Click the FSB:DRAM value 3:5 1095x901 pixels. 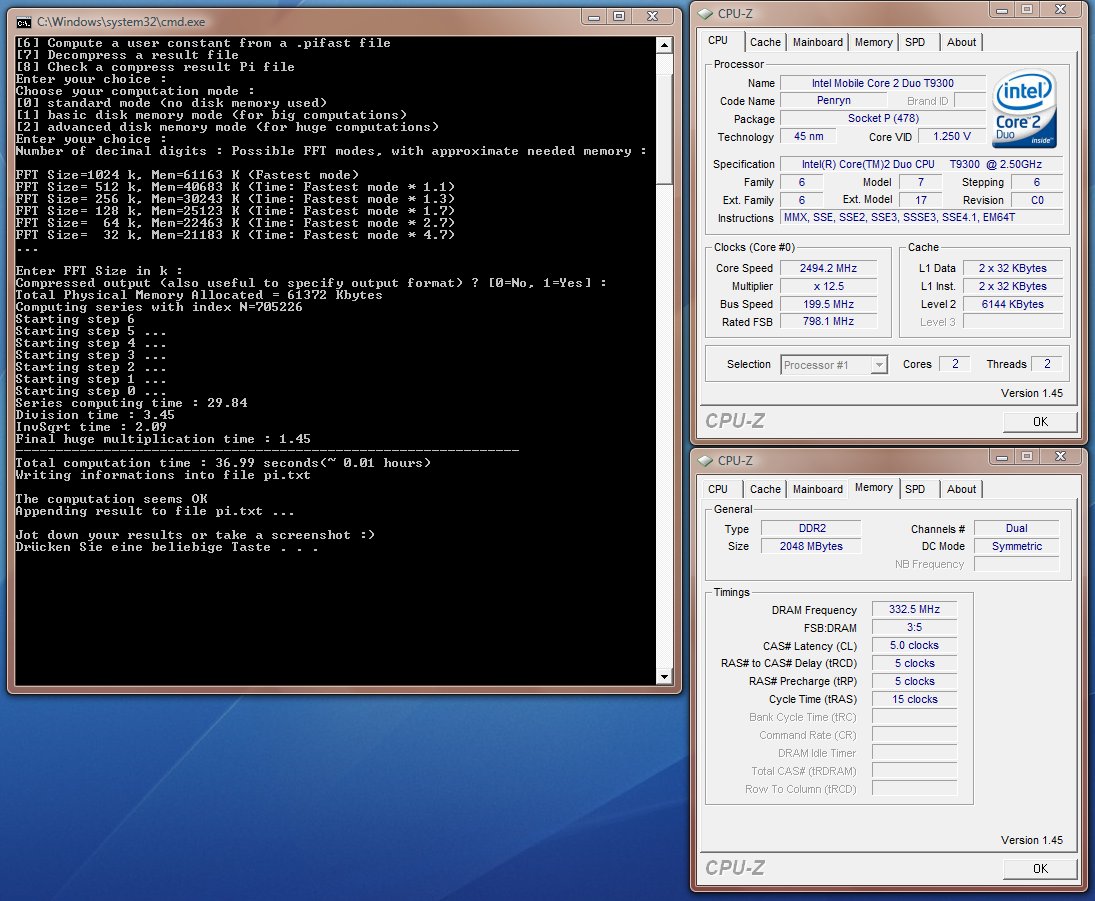(914, 628)
